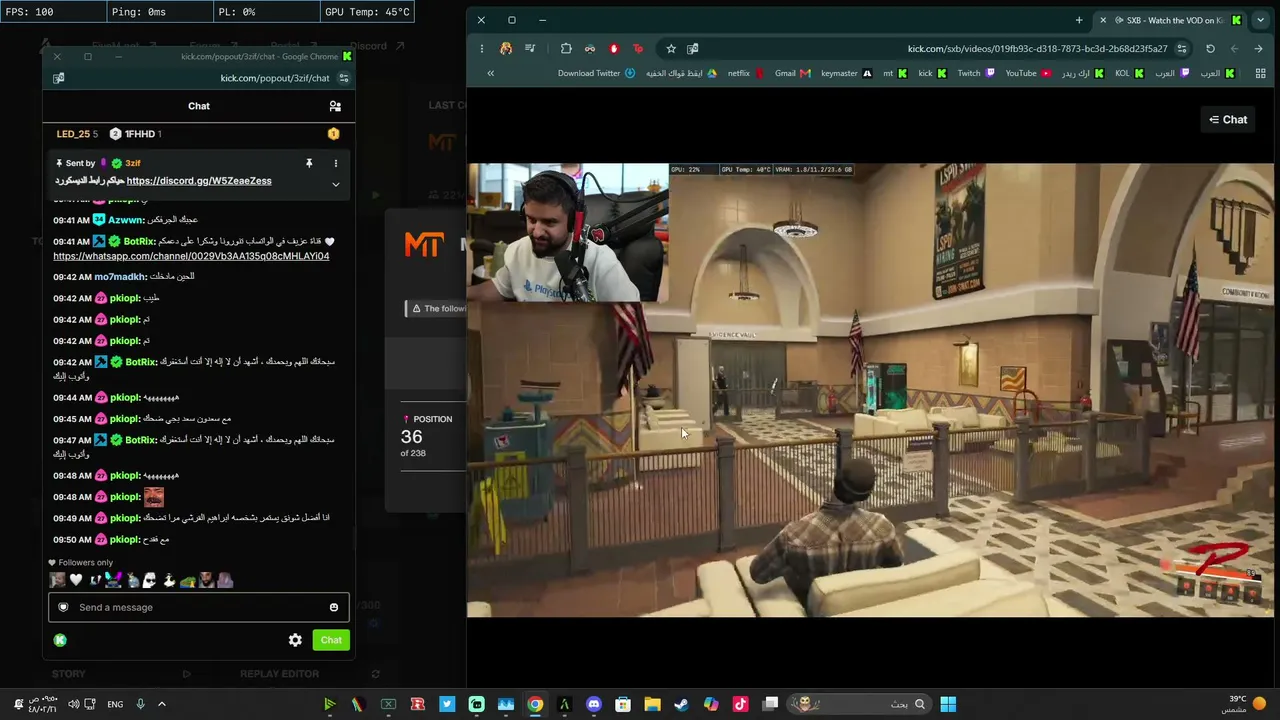Open the emoji picker in message box

tap(334, 607)
